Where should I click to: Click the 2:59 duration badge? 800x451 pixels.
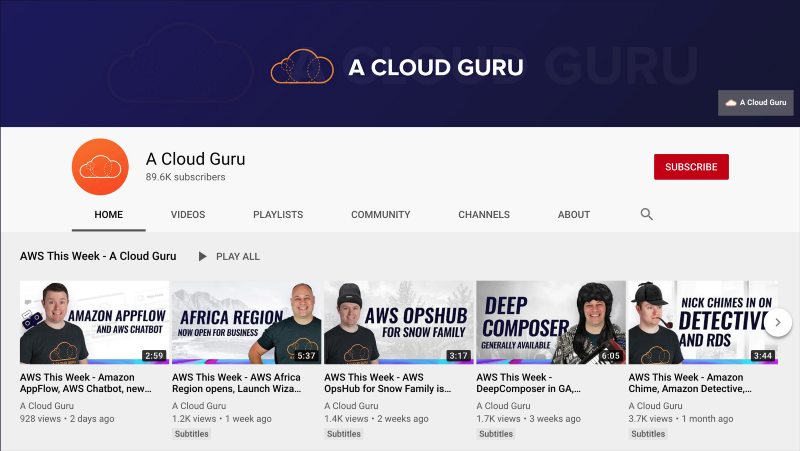(x=154, y=356)
